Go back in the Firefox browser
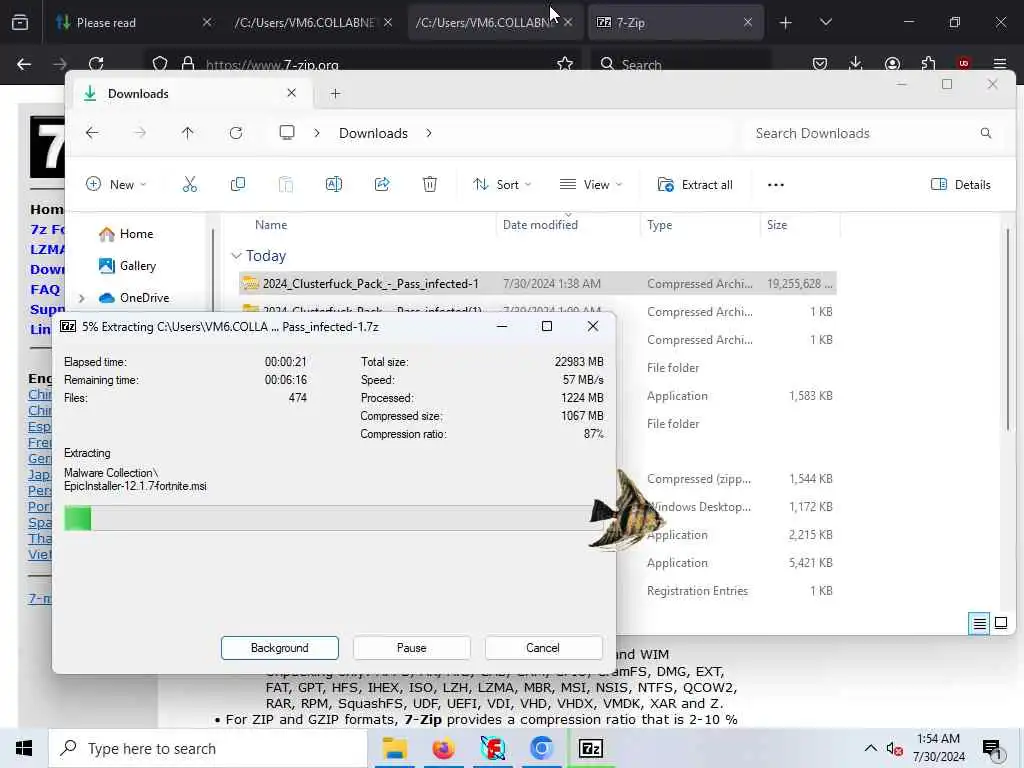This screenshot has height=768, width=1024. 24,64
